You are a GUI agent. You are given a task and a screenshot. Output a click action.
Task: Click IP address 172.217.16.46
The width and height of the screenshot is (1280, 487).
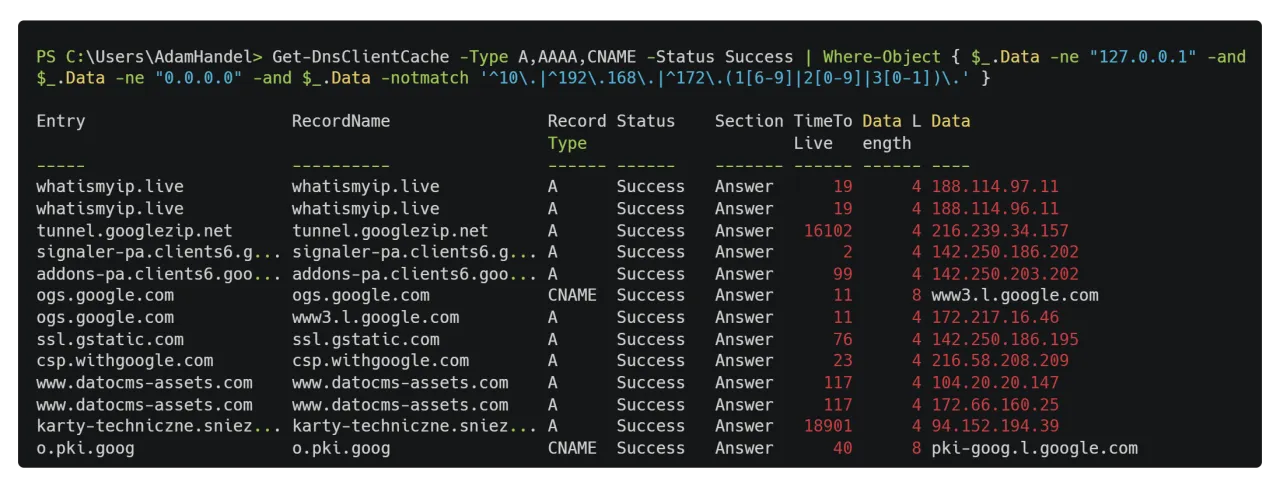click(995, 318)
